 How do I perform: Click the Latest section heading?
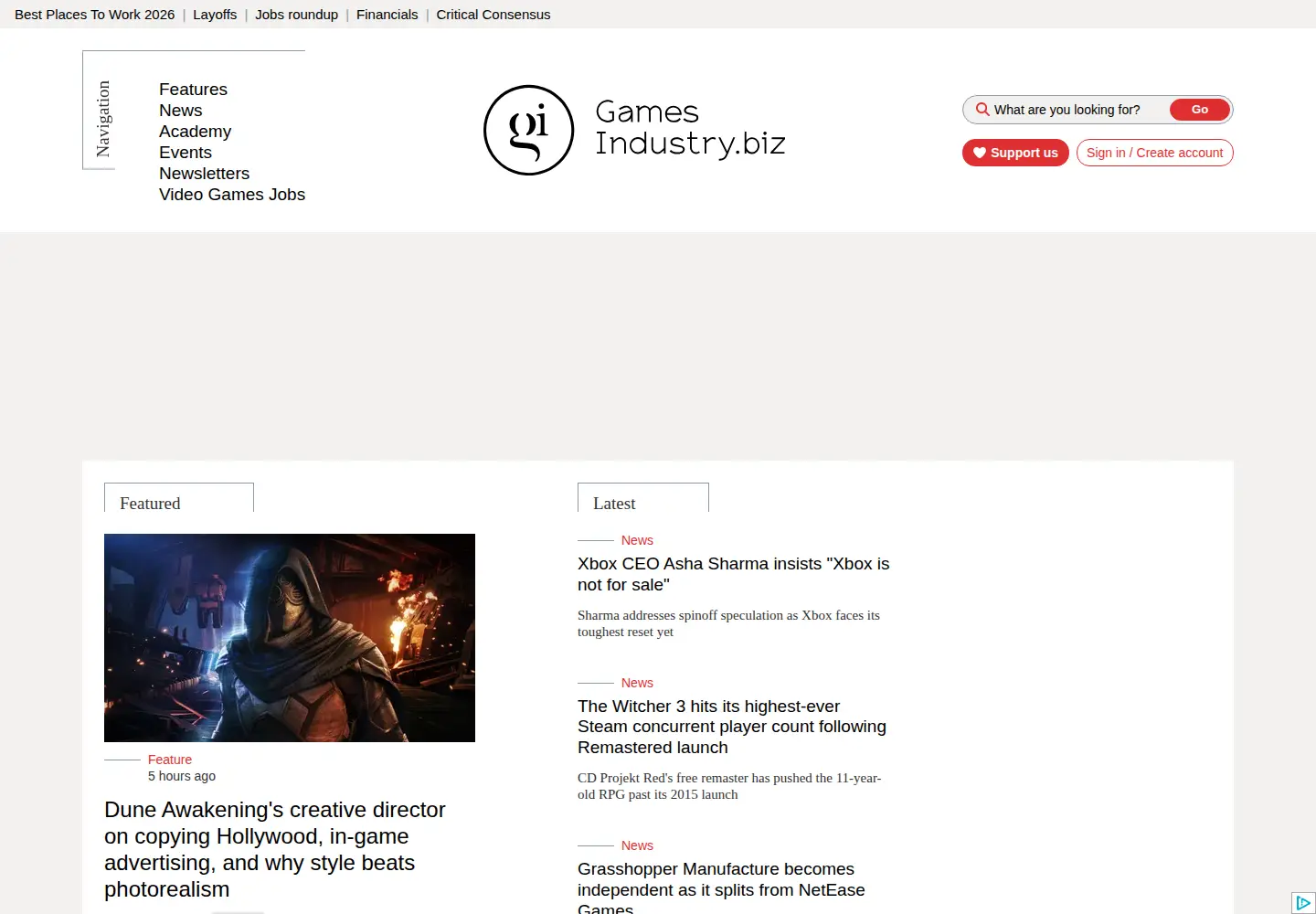pos(614,504)
